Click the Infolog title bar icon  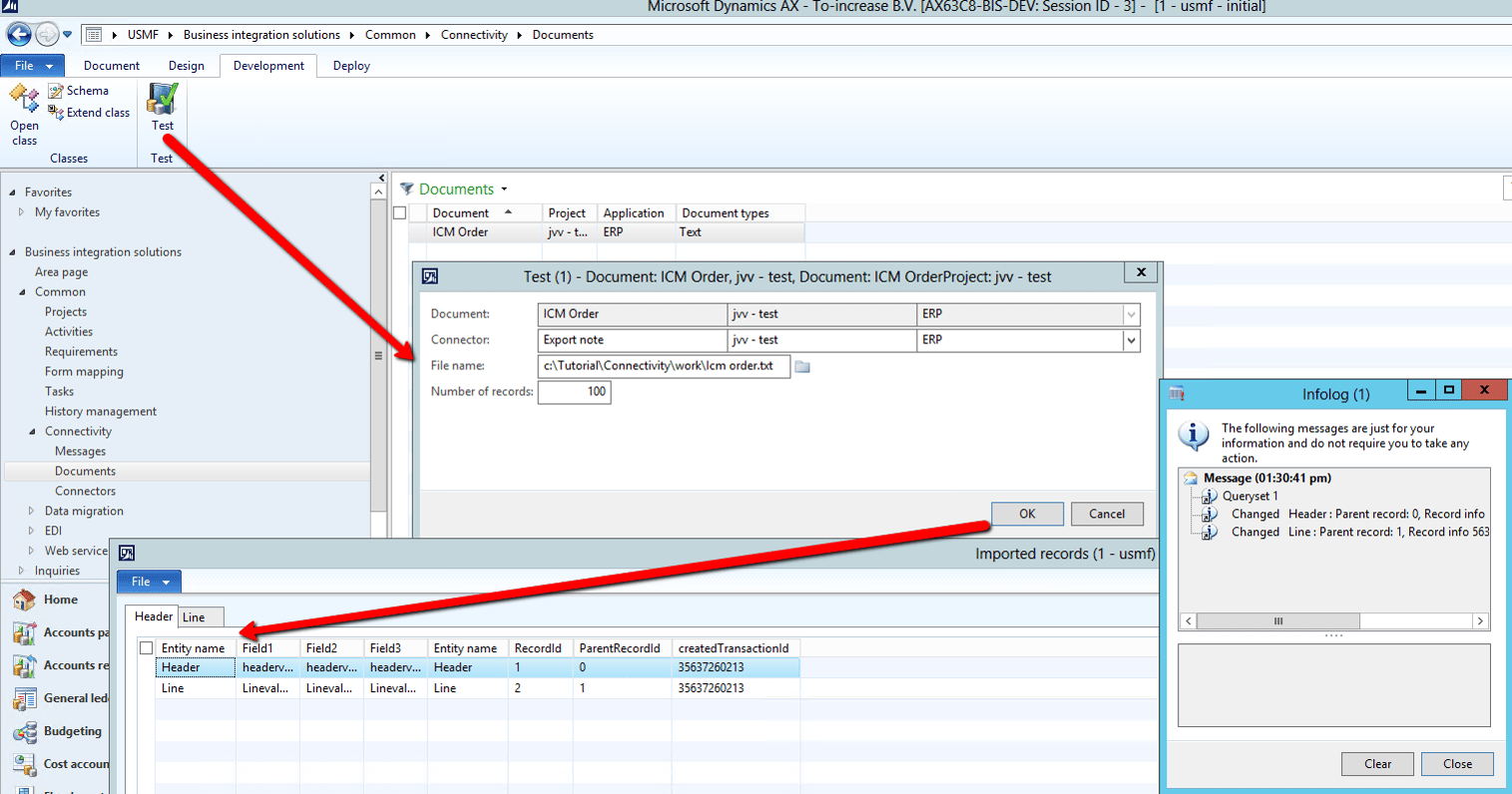click(x=1178, y=393)
